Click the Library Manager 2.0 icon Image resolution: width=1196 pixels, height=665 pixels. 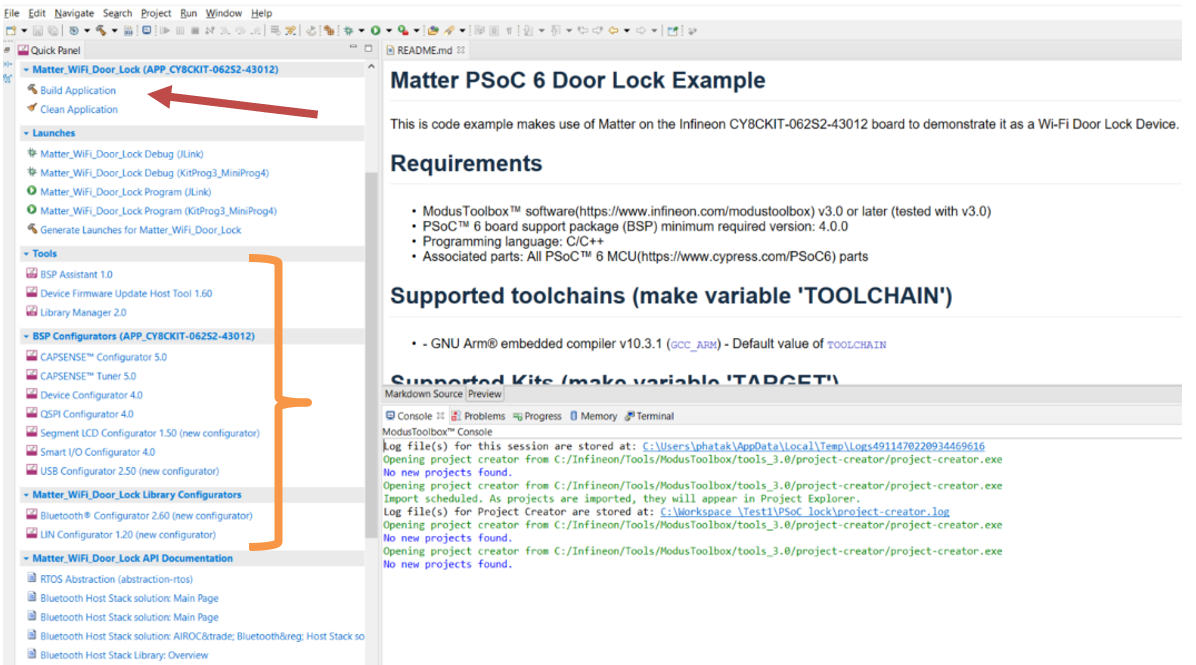pos(32,311)
